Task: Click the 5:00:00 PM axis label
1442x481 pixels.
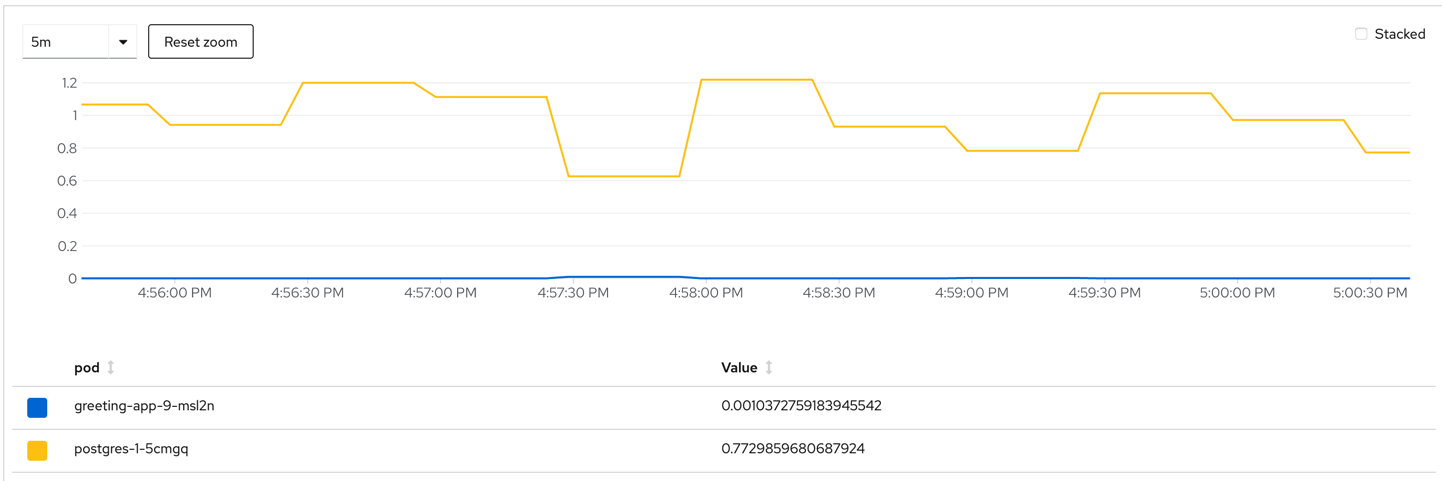Action: click(x=1238, y=293)
